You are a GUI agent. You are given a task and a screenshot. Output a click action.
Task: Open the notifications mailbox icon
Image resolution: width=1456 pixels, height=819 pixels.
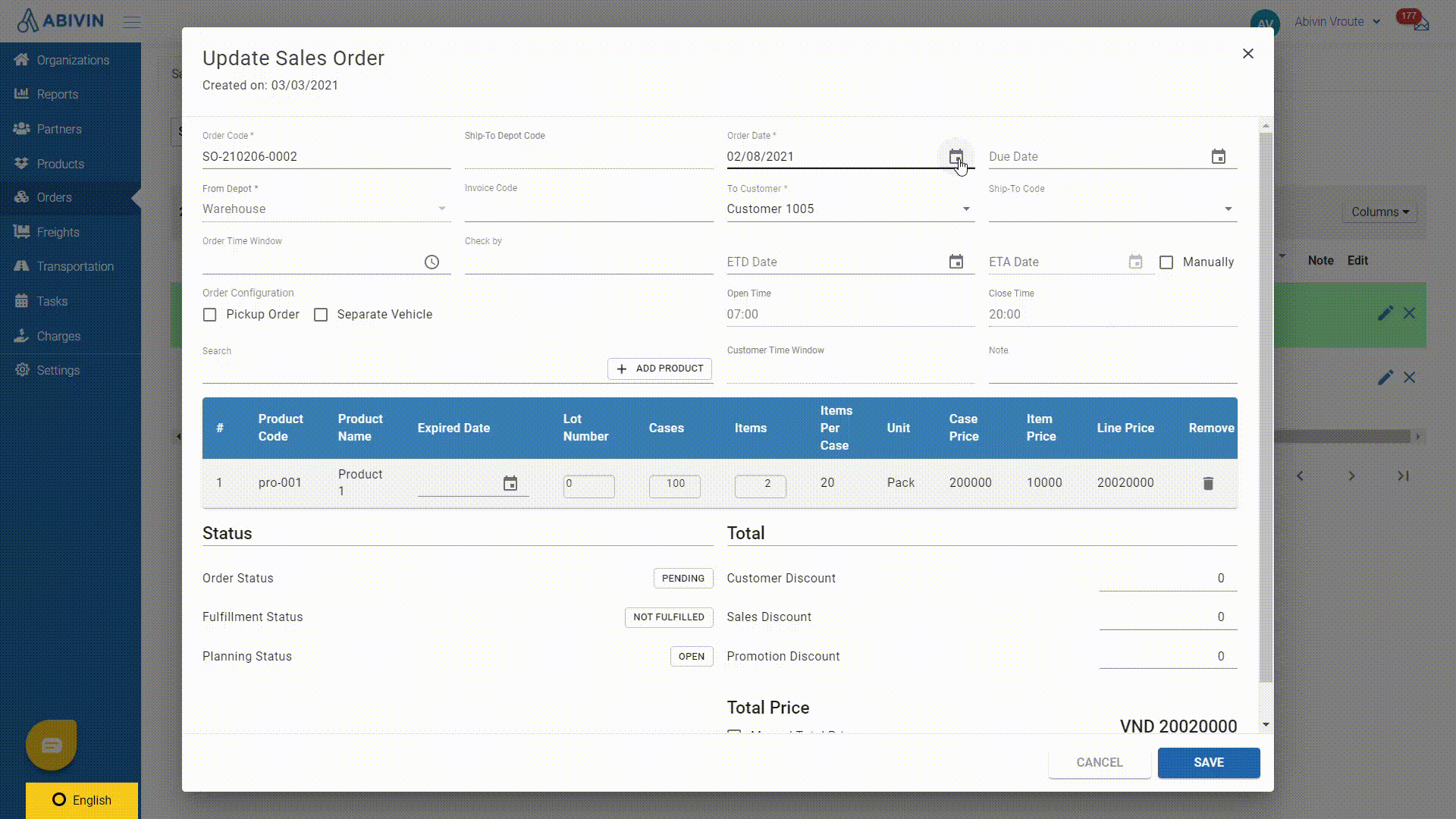point(1420,23)
